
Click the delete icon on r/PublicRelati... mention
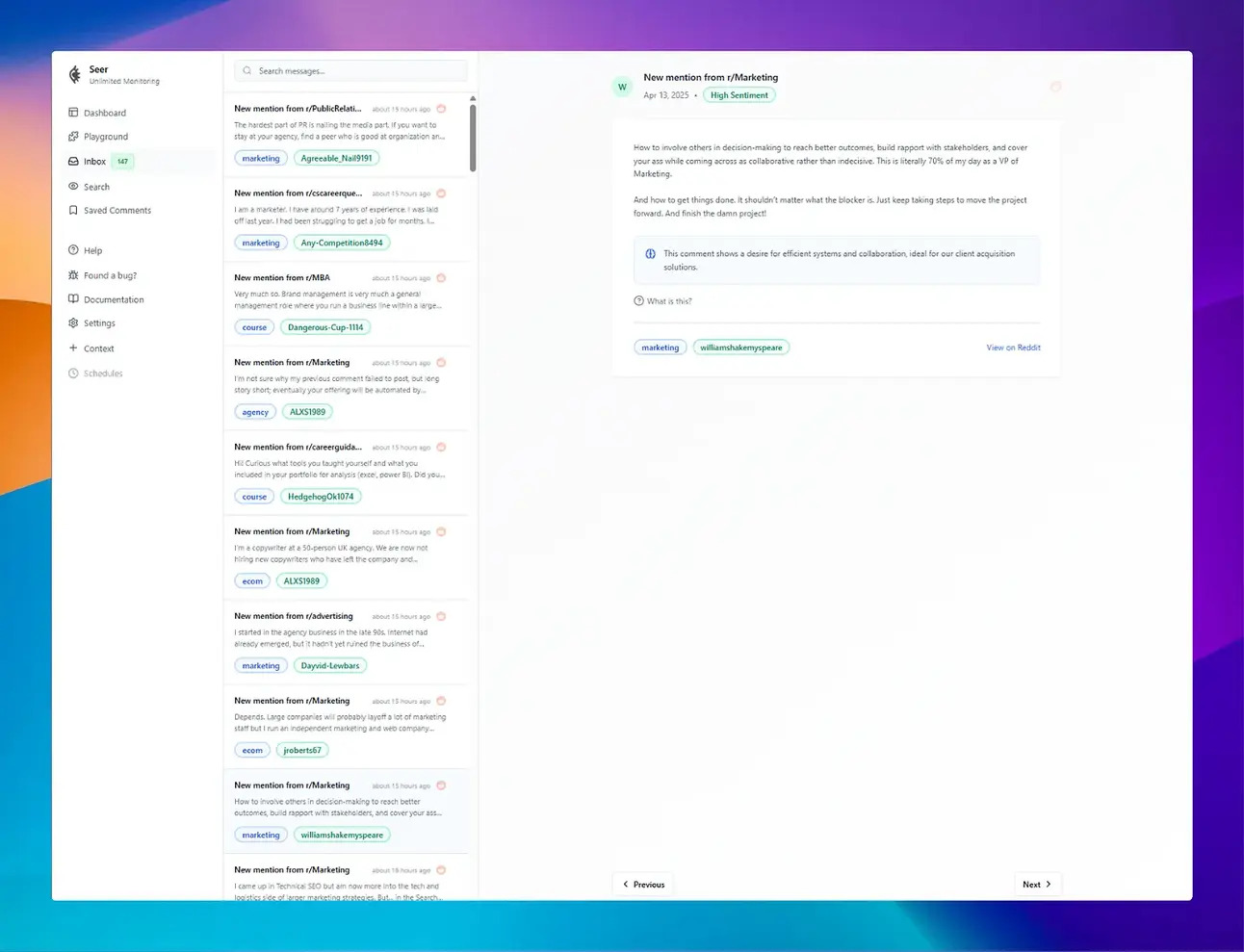pyautogui.click(x=441, y=109)
